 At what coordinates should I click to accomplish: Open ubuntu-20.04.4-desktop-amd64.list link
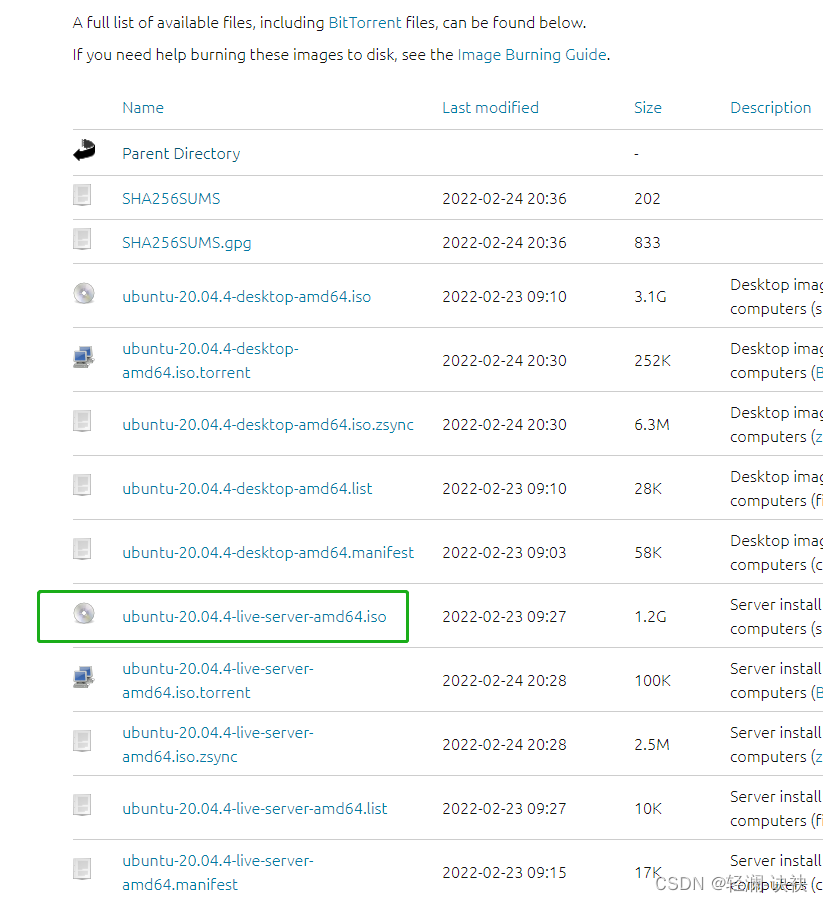(247, 488)
